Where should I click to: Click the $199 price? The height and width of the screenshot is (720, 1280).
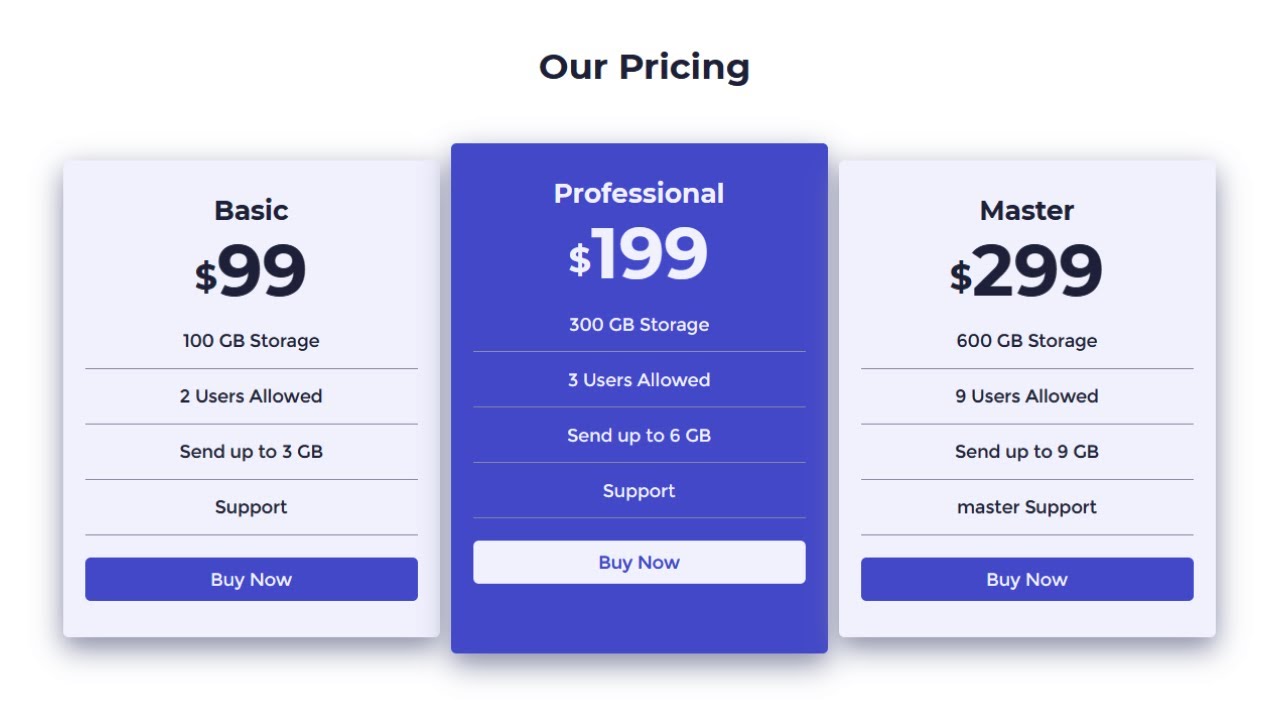point(639,255)
